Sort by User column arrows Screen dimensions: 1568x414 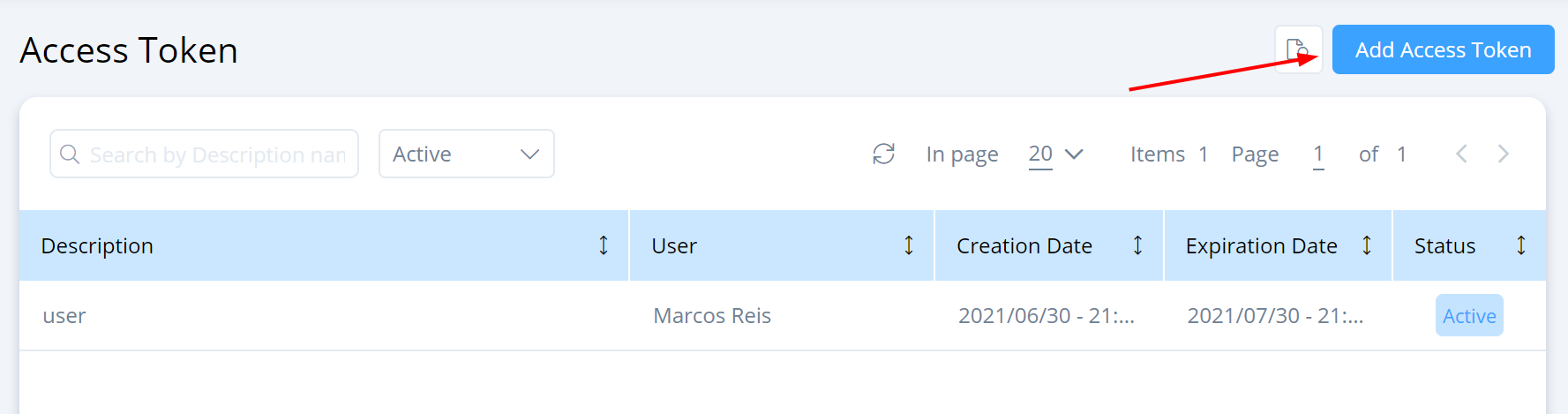(x=909, y=245)
